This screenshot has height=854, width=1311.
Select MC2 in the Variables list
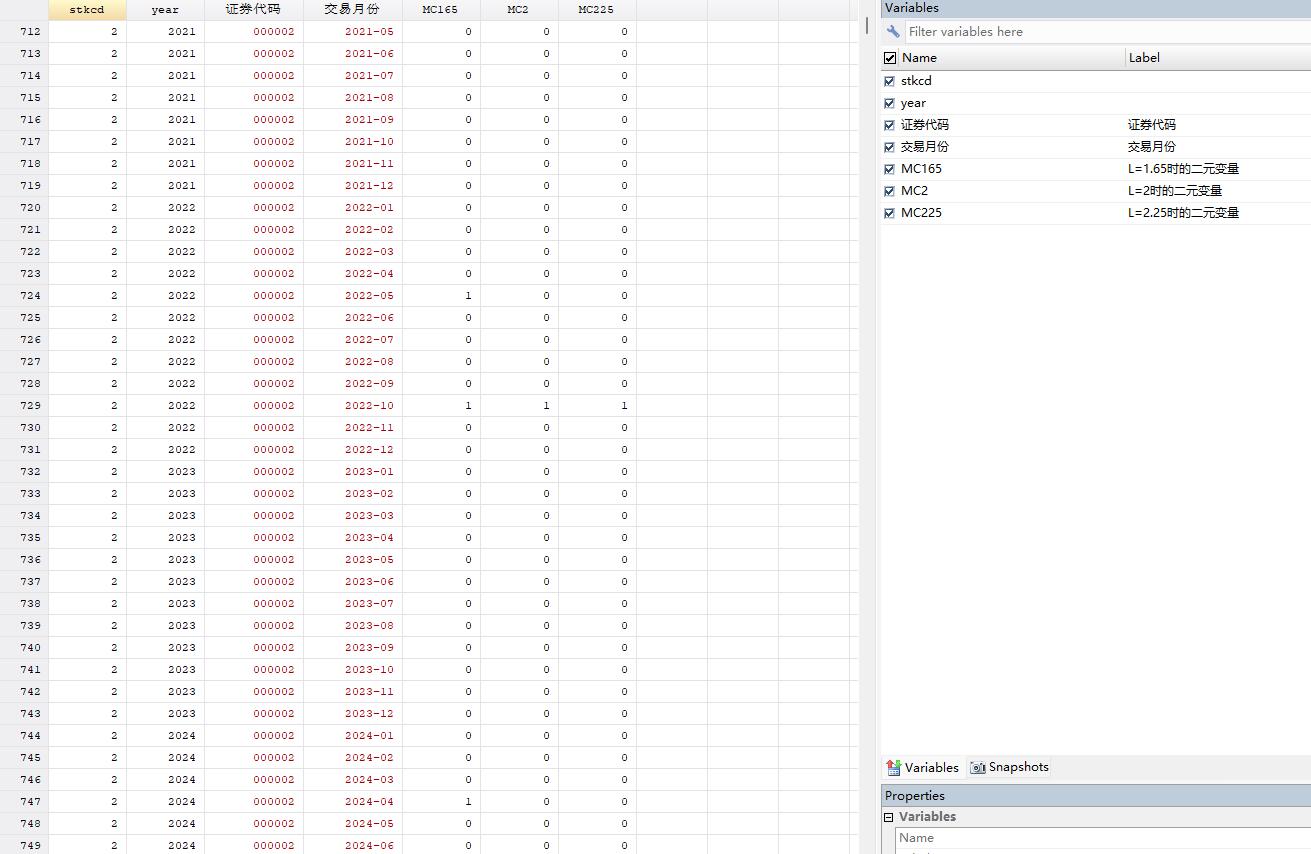(914, 191)
